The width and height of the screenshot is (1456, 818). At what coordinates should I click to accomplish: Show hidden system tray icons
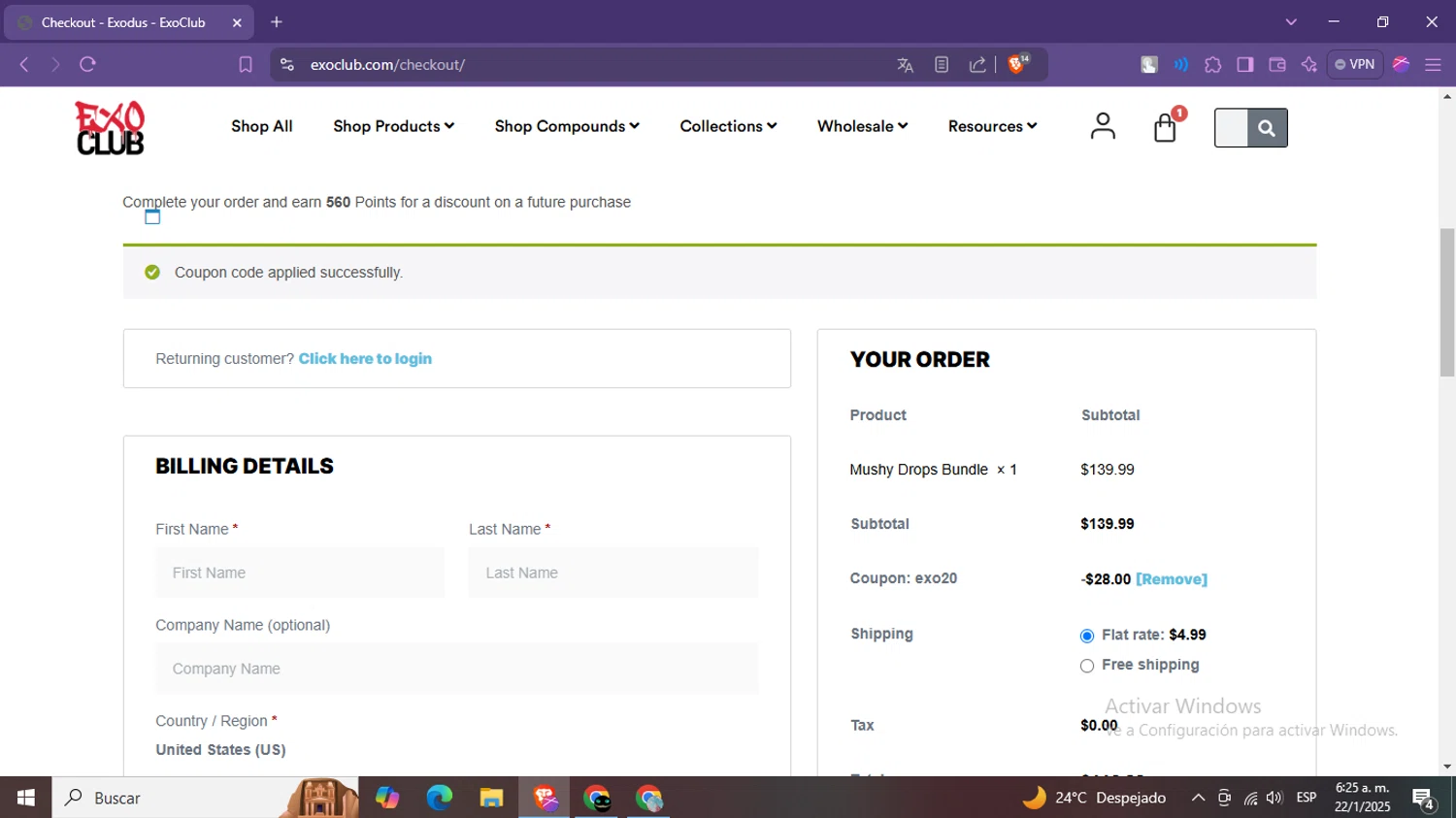coord(1198,798)
